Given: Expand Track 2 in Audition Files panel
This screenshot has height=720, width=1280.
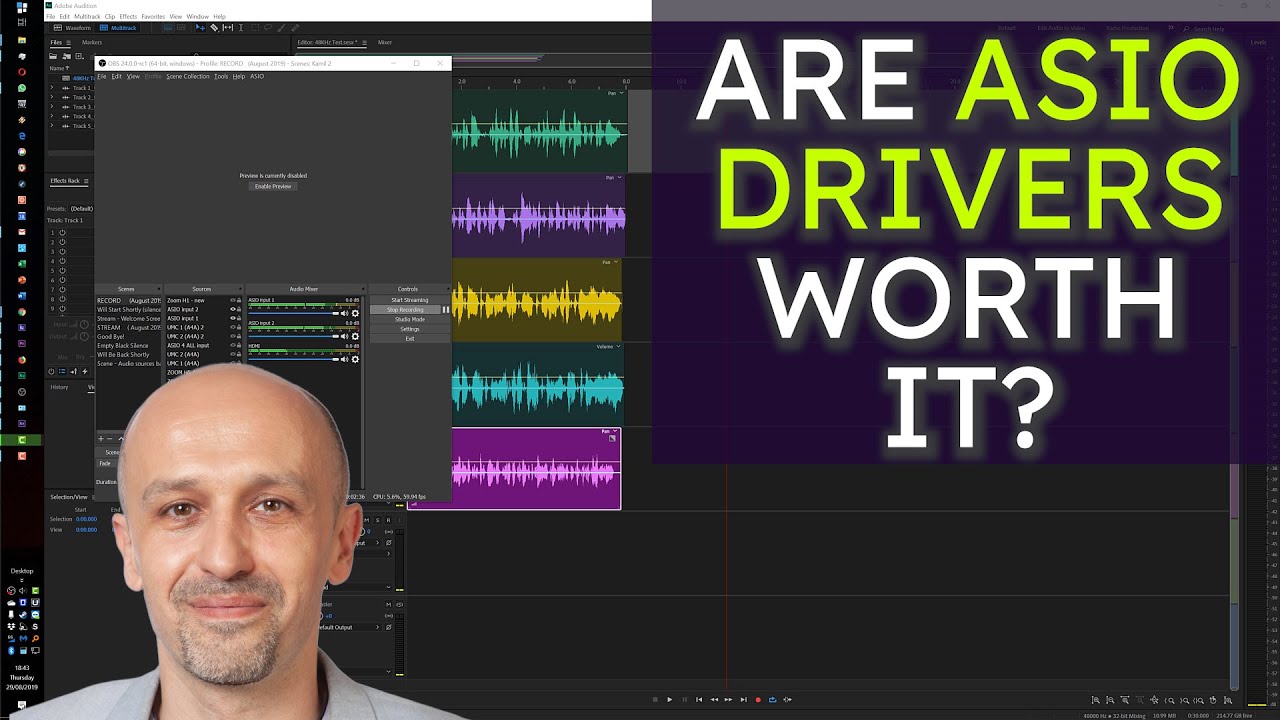Looking at the screenshot, I should pyautogui.click(x=52, y=97).
